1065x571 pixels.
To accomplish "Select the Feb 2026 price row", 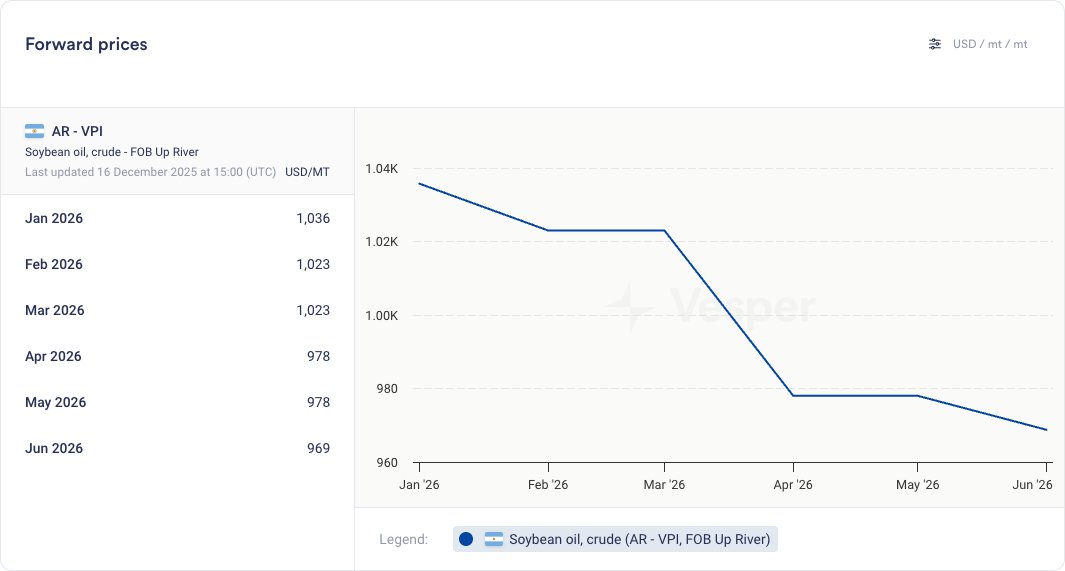I will 177,265.
